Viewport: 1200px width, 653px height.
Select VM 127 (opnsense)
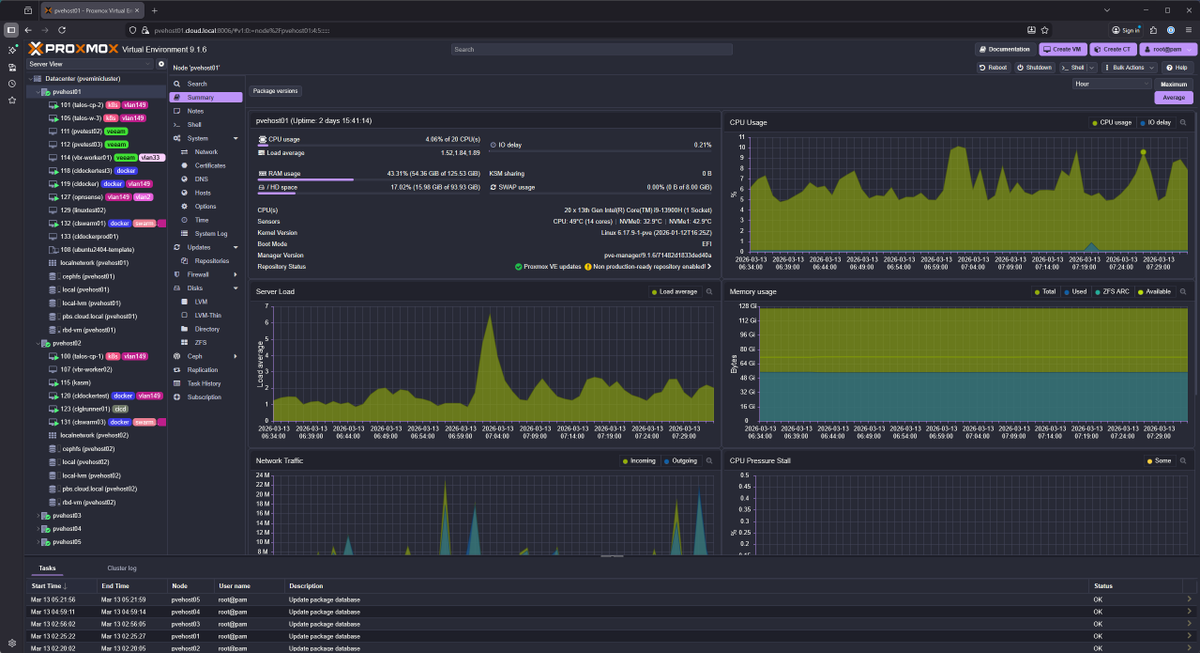tap(82, 197)
